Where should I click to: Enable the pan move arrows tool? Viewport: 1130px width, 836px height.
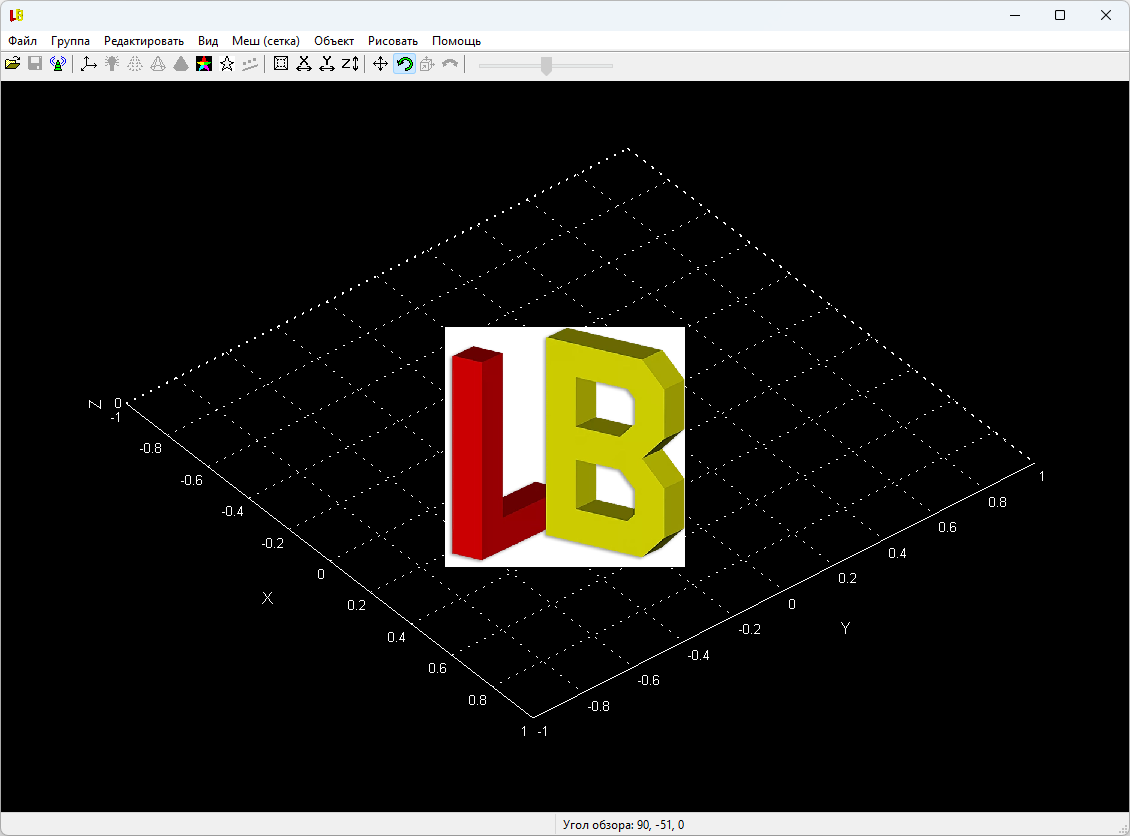(x=381, y=64)
